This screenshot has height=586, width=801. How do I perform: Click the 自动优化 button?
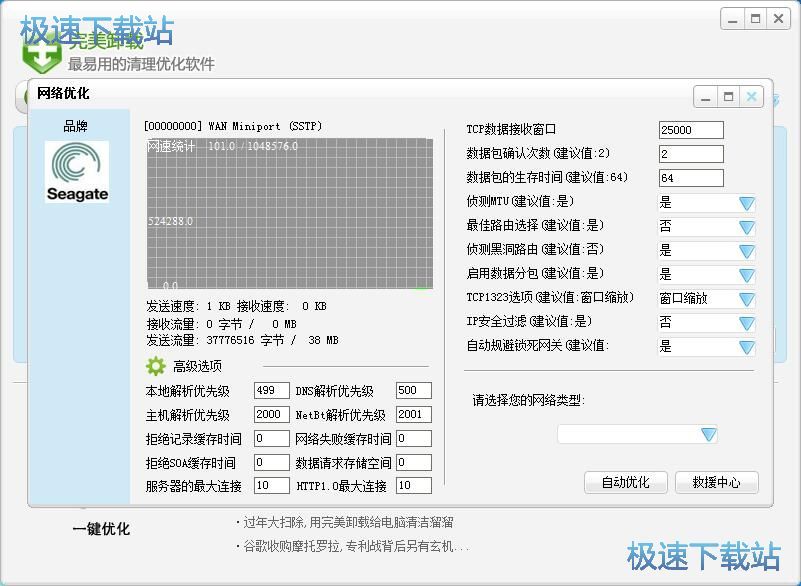pyautogui.click(x=626, y=482)
